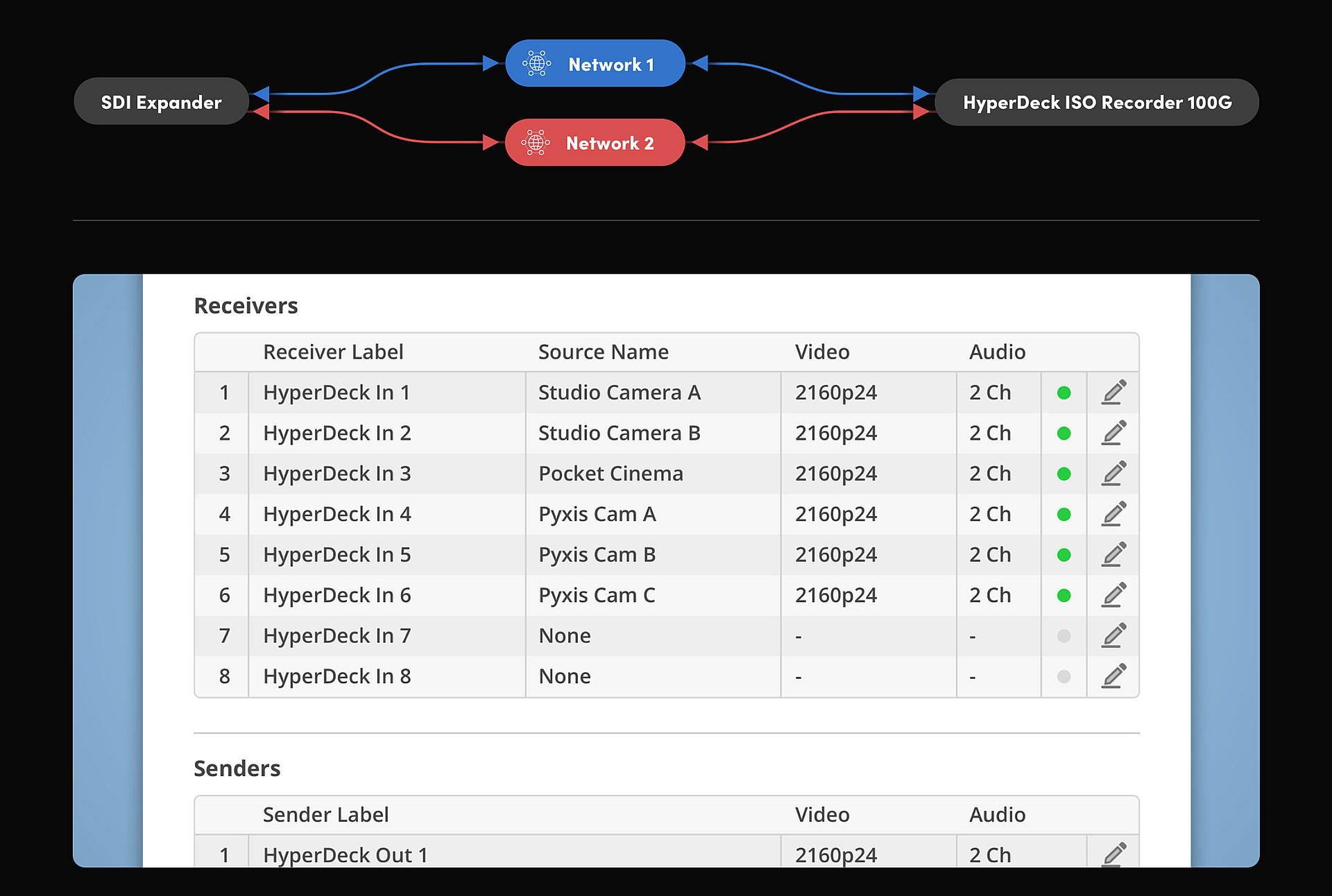Screen dimensions: 1332x896
Task: Select the red Network 2 node
Action: tap(595, 143)
